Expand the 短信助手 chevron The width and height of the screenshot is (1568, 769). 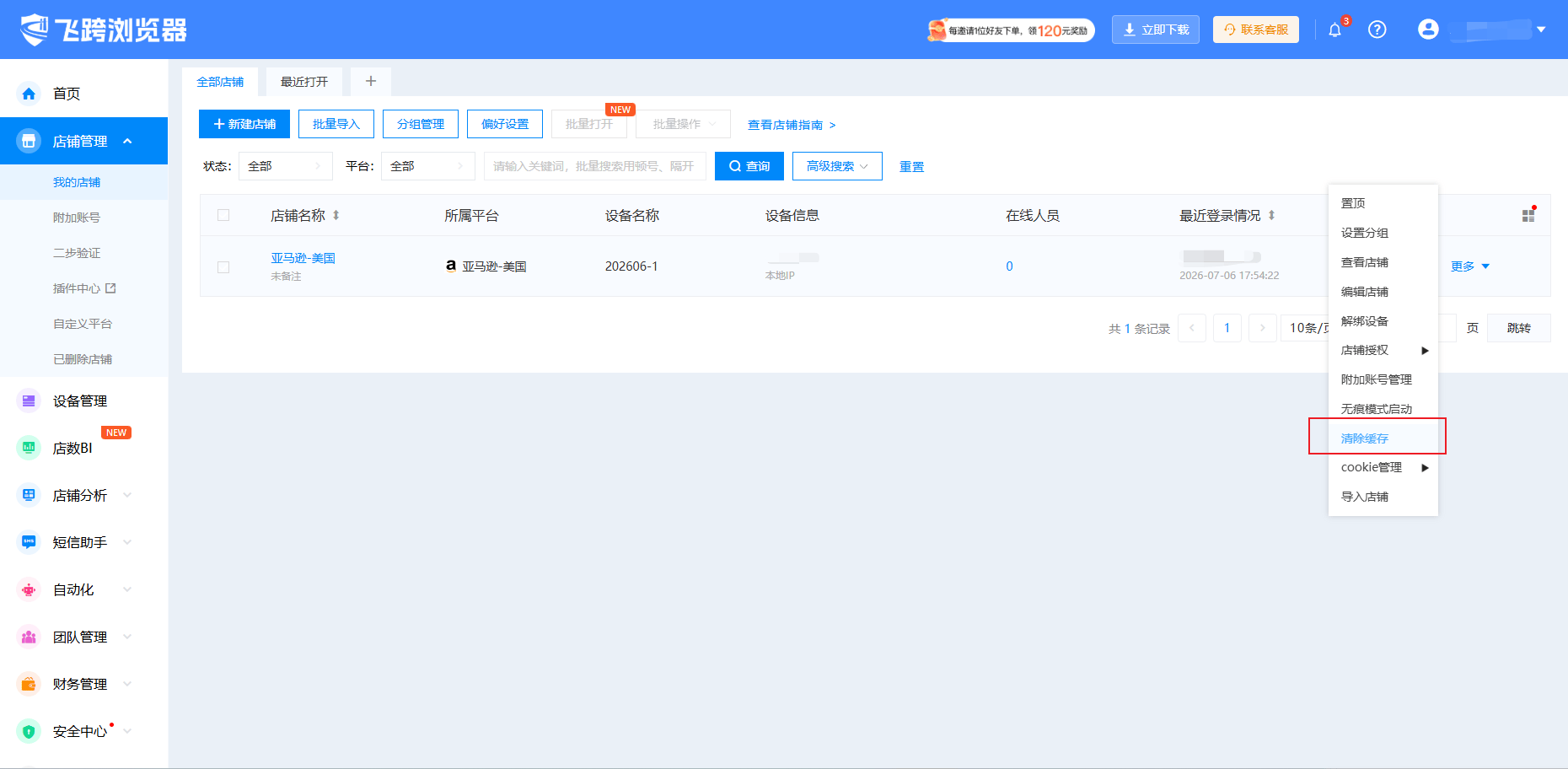(127, 542)
